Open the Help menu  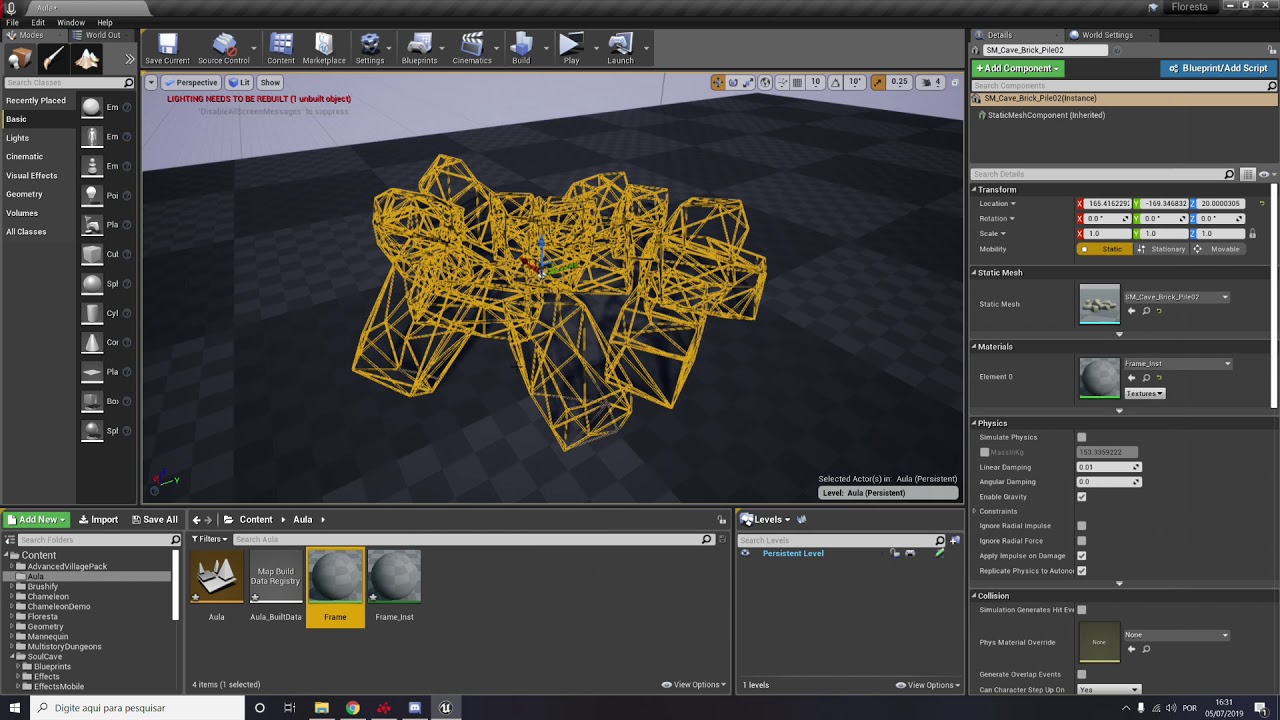105,22
